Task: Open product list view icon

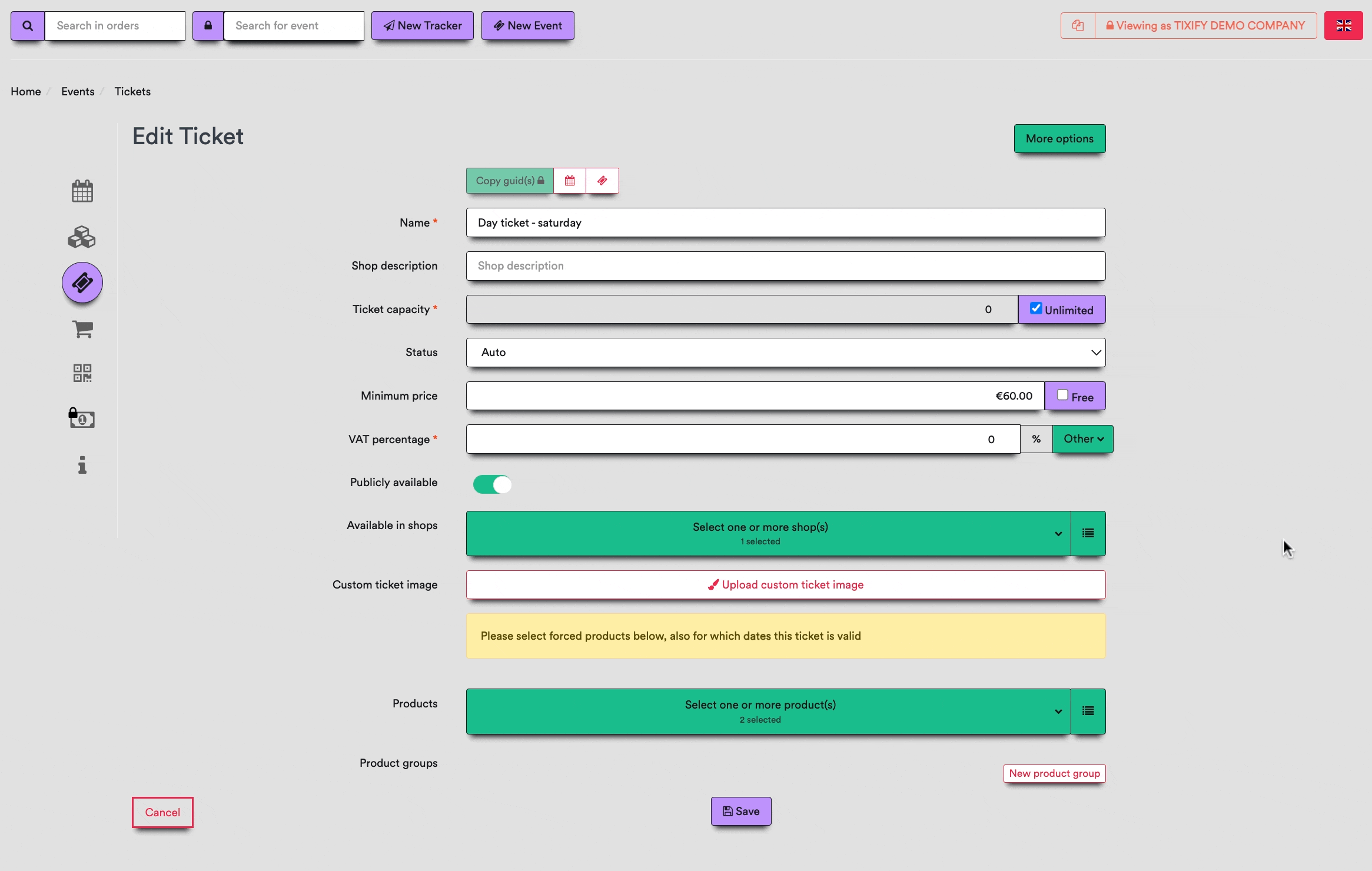Action: tap(1088, 712)
